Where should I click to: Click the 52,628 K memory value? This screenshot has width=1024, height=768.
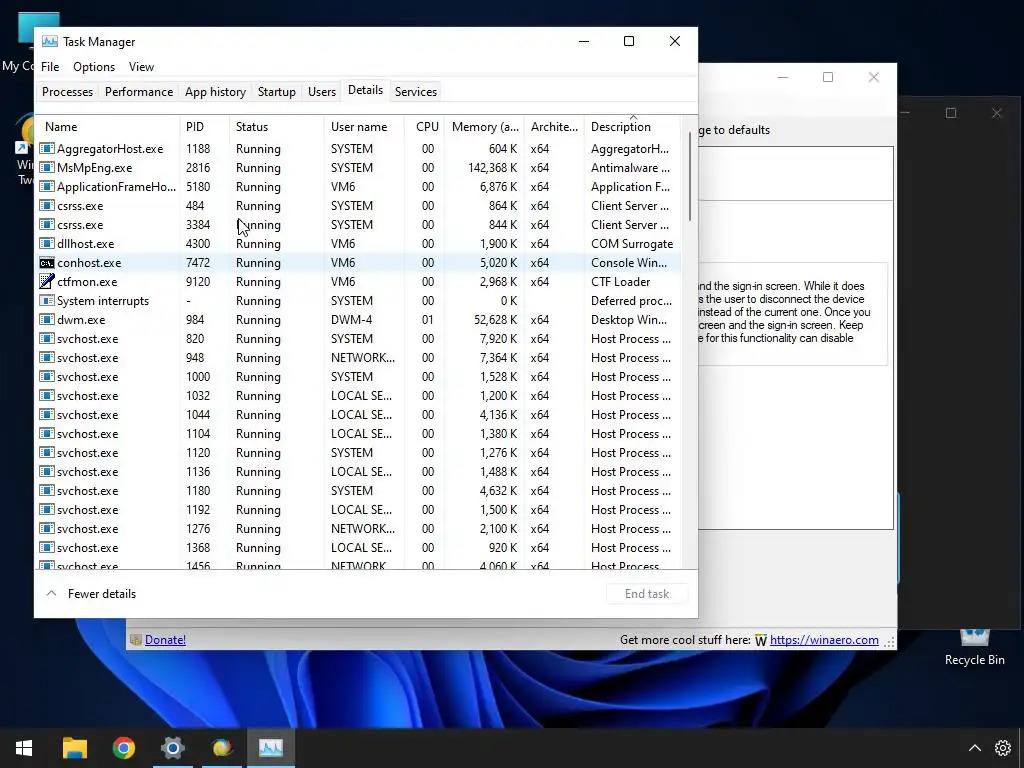(496, 320)
